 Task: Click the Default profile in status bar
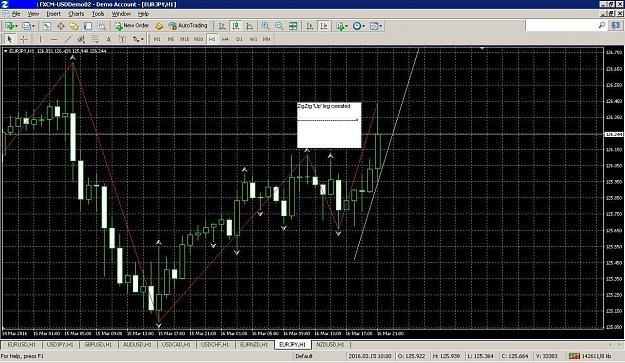[x=304, y=356]
